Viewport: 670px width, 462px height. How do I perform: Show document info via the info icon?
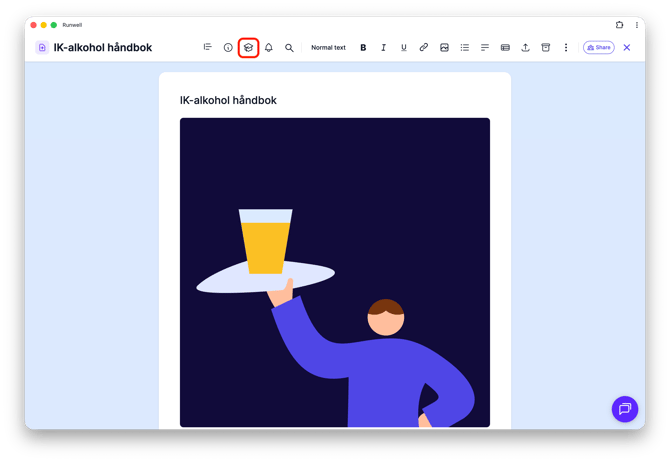228,47
